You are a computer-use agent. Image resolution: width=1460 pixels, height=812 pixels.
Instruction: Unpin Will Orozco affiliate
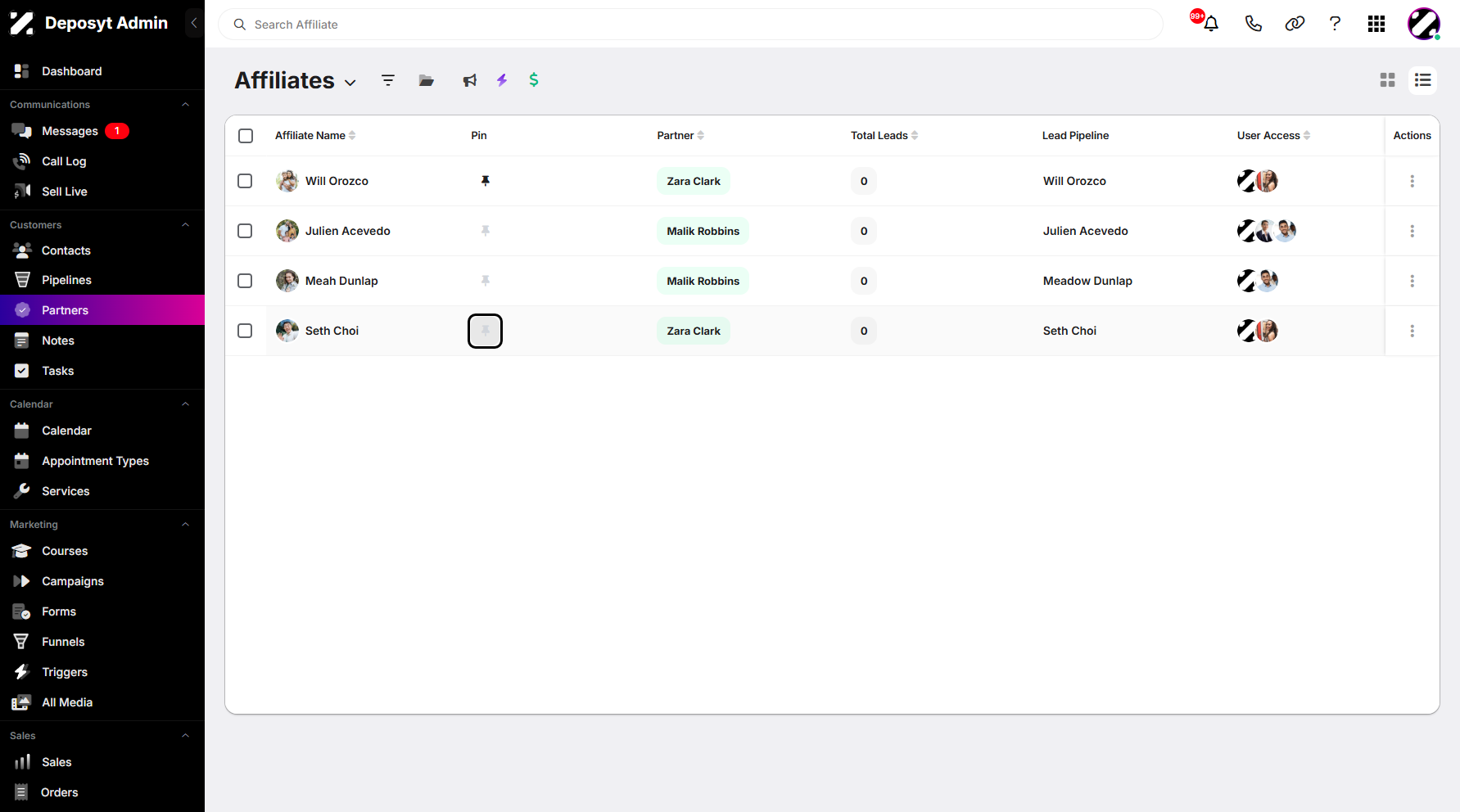pos(485,181)
